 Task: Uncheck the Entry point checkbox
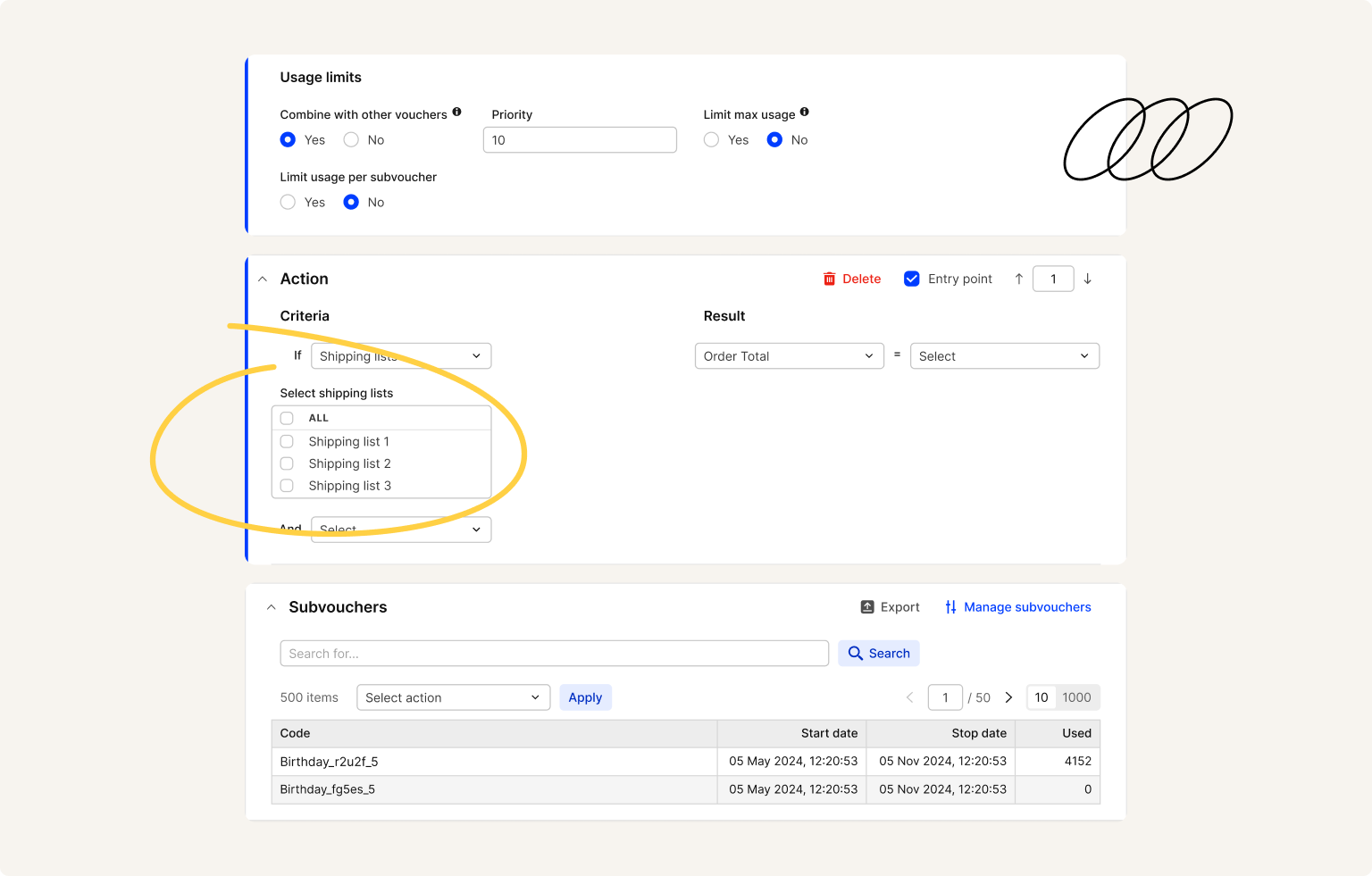911,279
